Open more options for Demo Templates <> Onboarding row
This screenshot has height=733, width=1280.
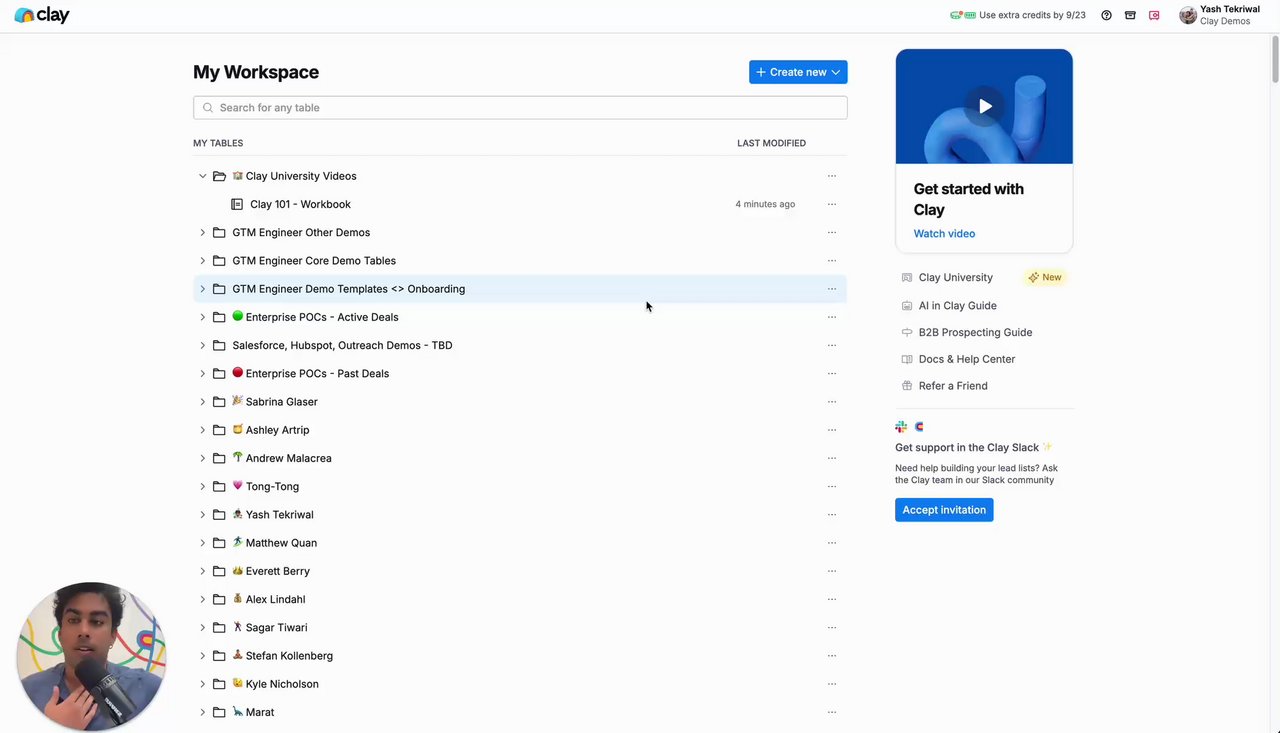click(831, 289)
